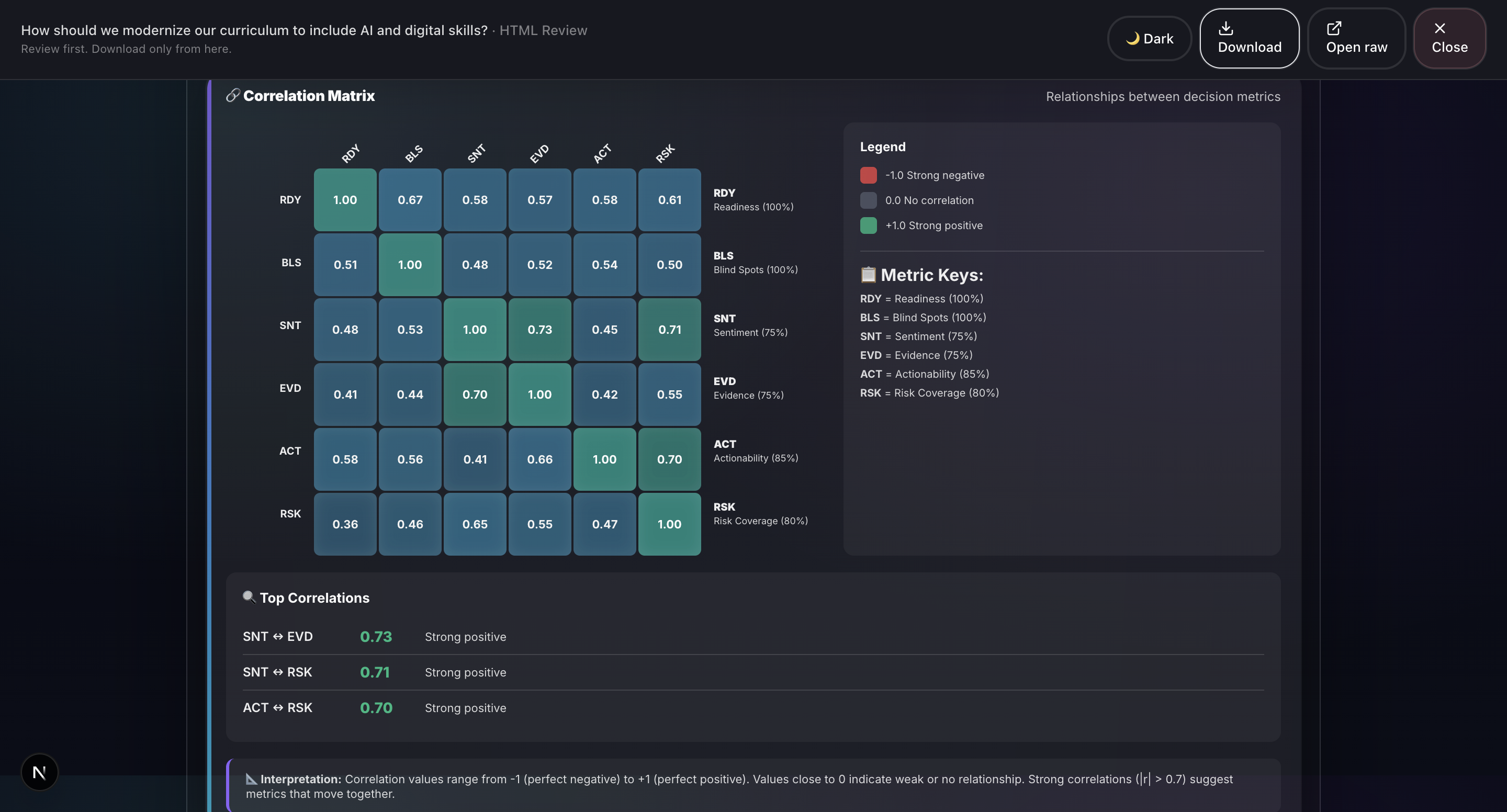Click the Open raw button label
Viewport: 1507px width, 812px height.
pos(1356,47)
